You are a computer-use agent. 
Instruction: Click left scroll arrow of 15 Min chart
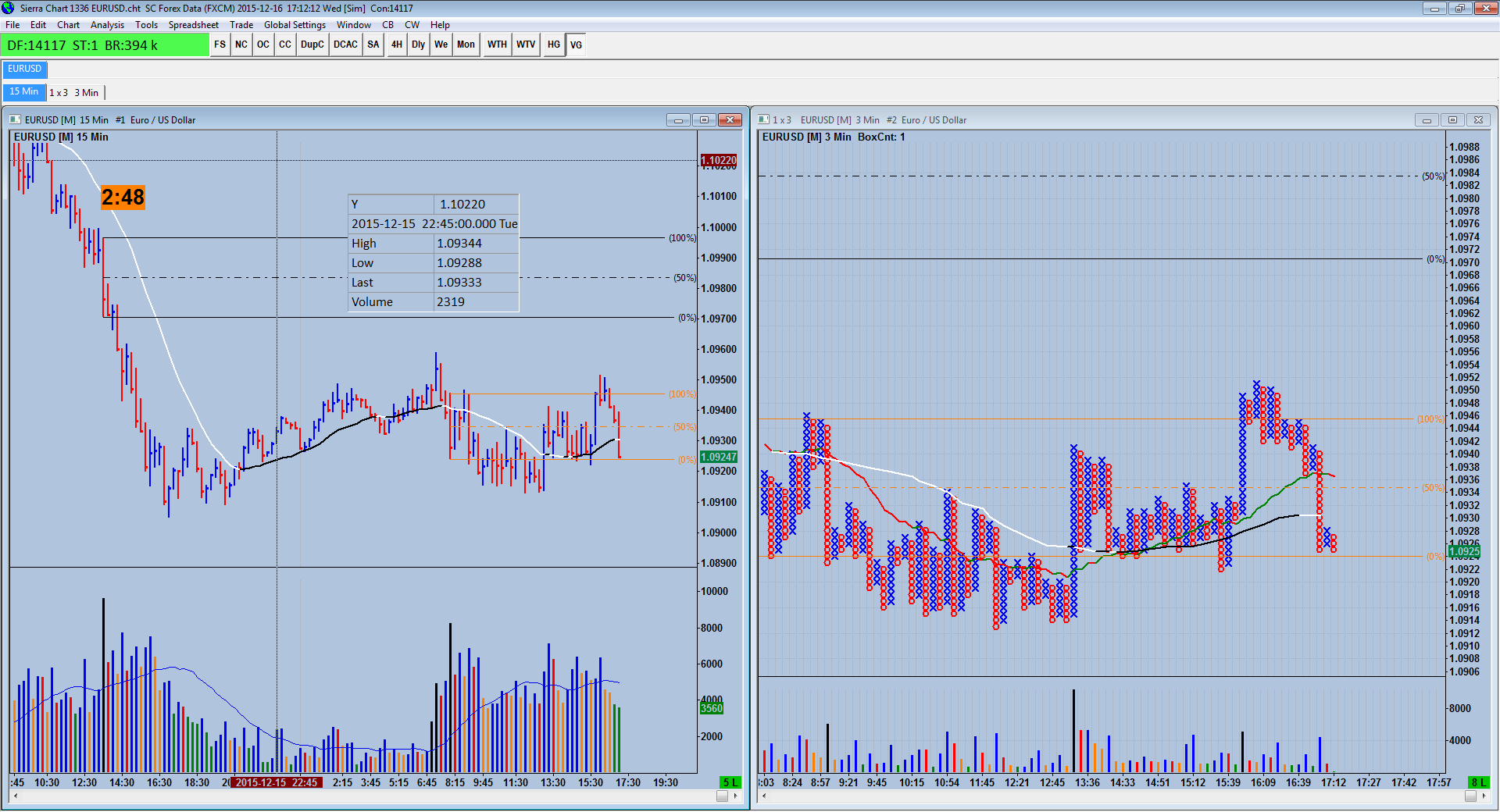click(x=16, y=796)
